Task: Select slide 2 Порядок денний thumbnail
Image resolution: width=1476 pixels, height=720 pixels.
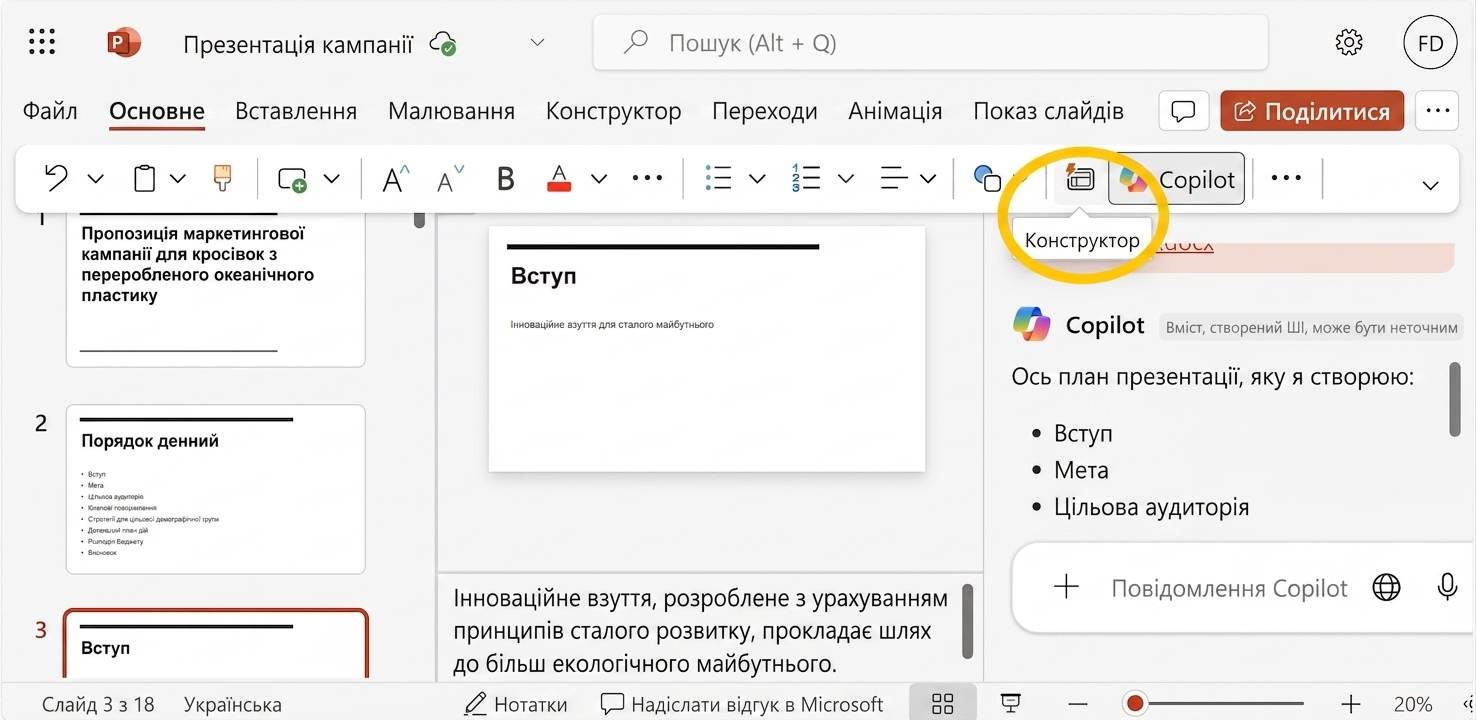Action: pos(216,489)
